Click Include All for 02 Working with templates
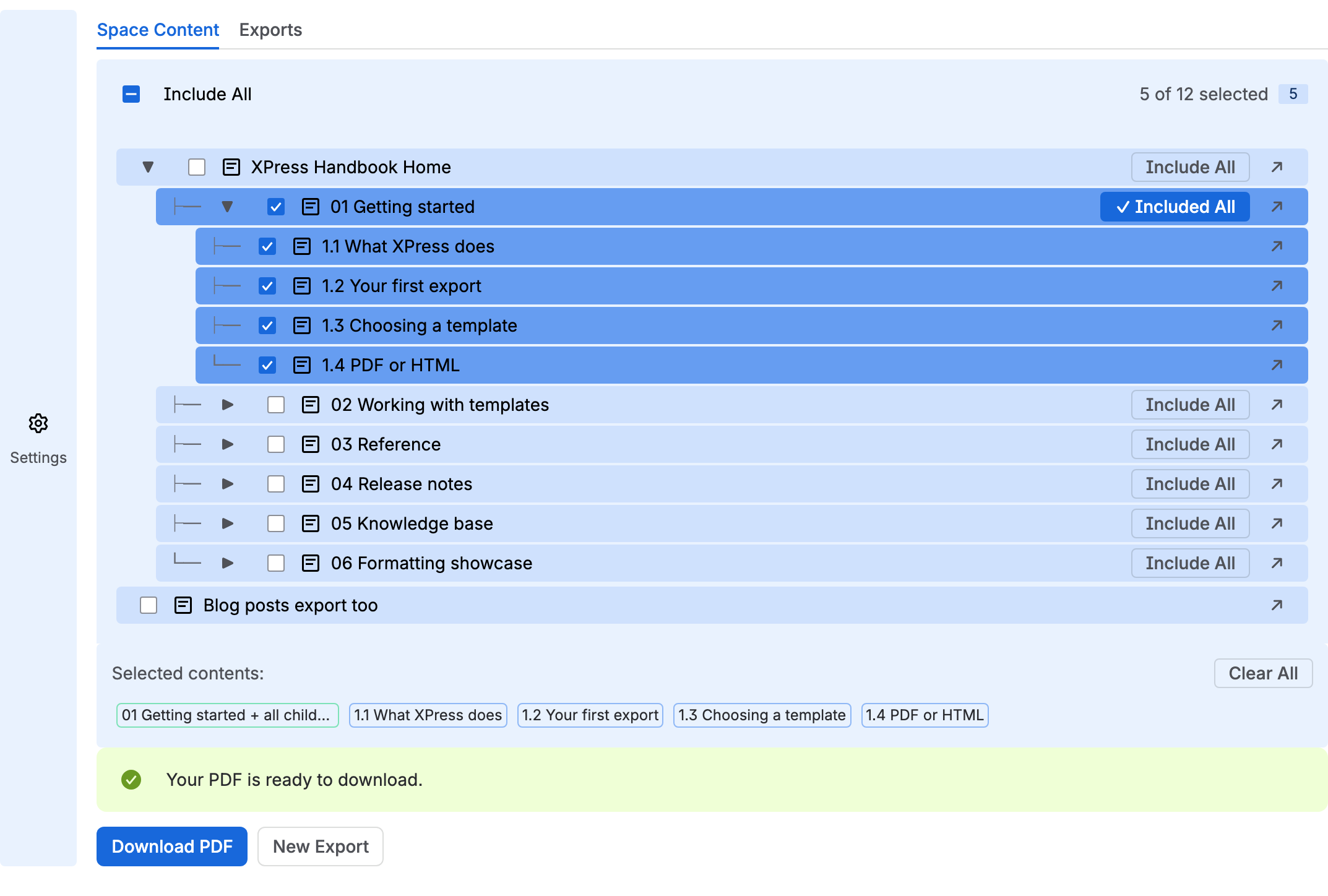1328x896 pixels. pos(1190,405)
